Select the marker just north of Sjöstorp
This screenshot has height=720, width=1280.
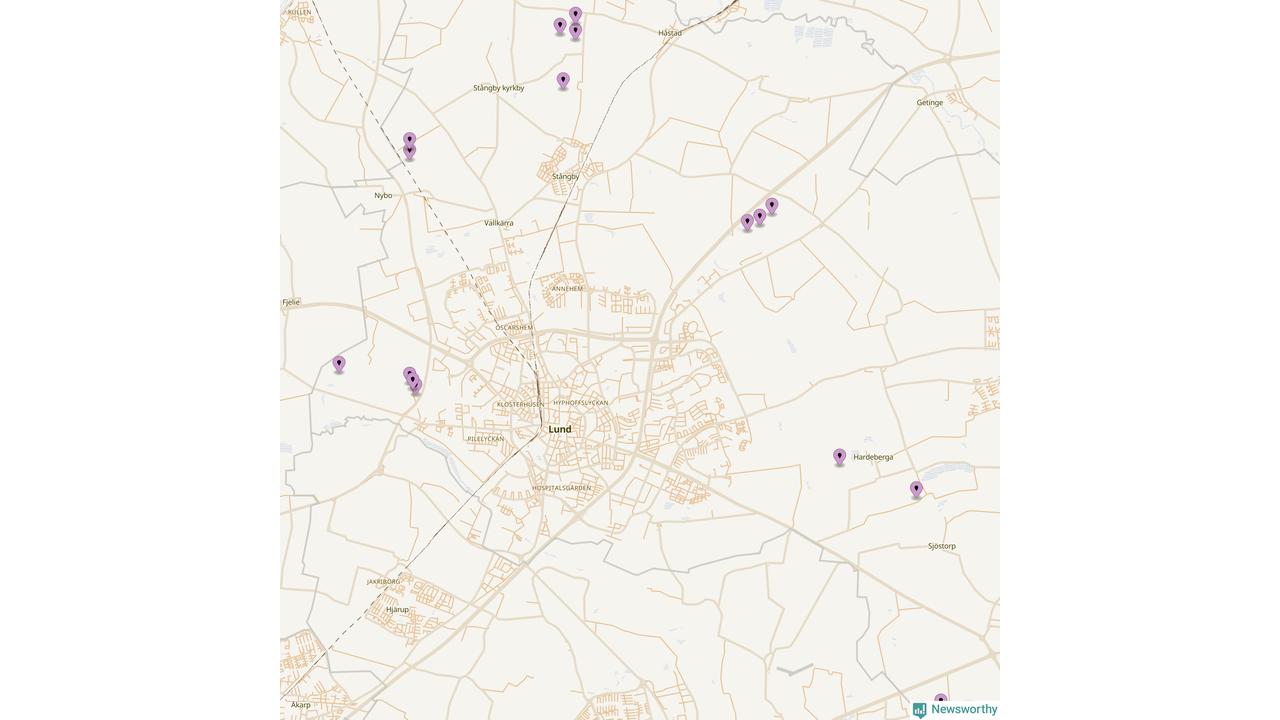pos(916,490)
